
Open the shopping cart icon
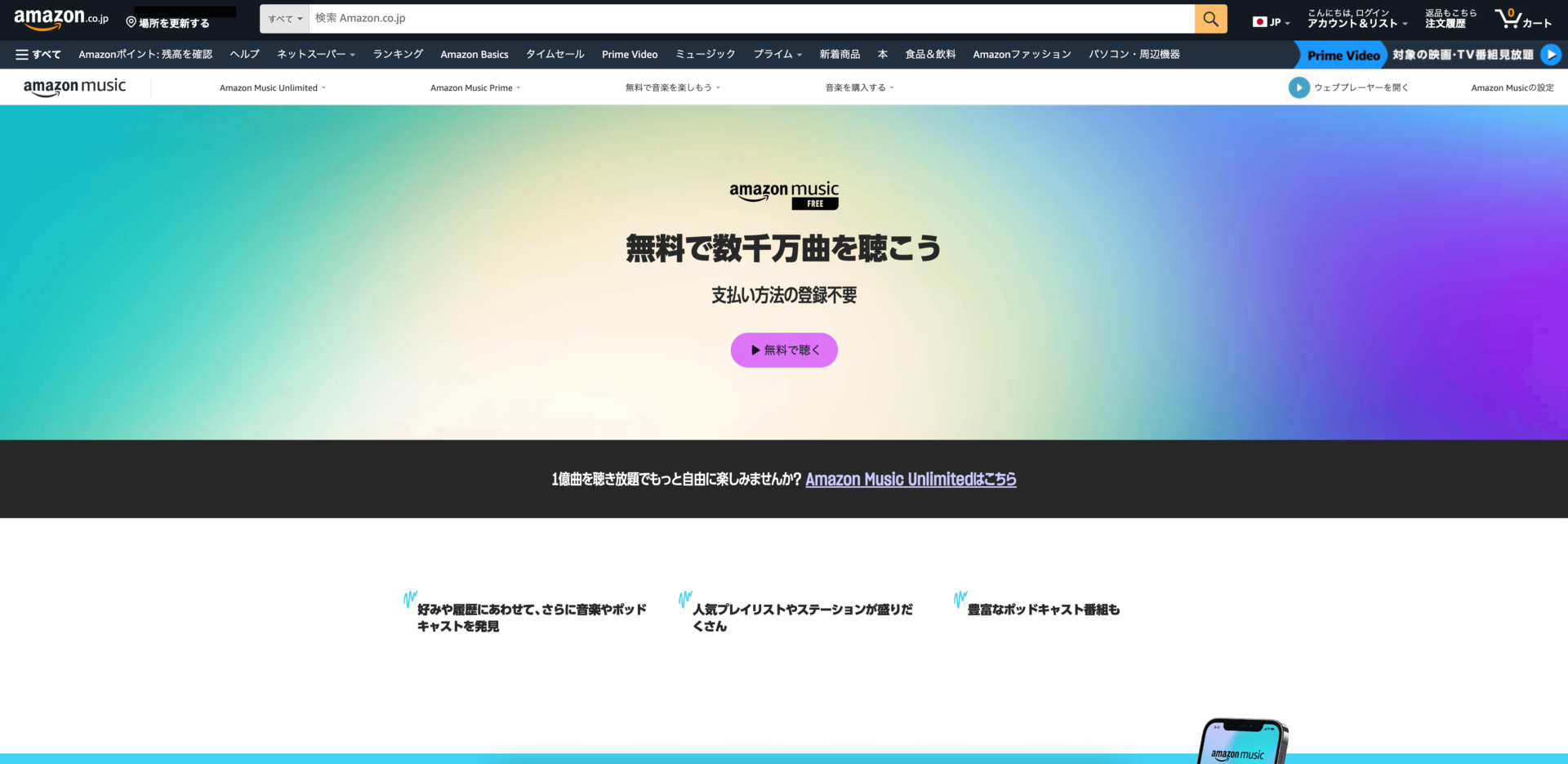(x=1522, y=19)
